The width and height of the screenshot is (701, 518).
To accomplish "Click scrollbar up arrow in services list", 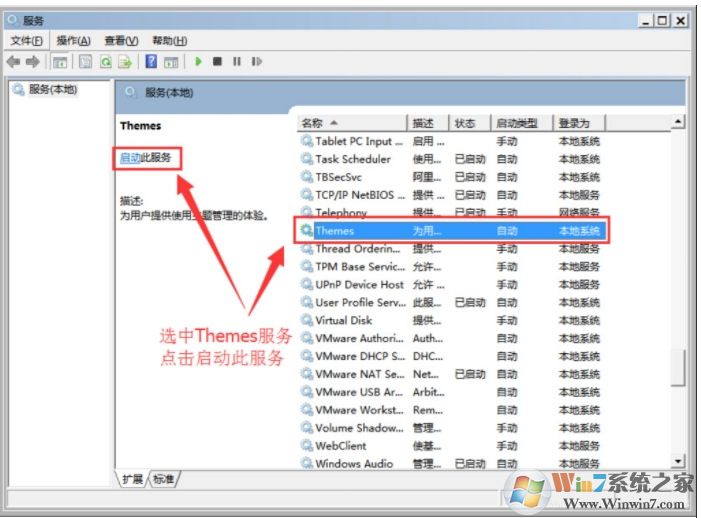I will pyautogui.click(x=678, y=122).
